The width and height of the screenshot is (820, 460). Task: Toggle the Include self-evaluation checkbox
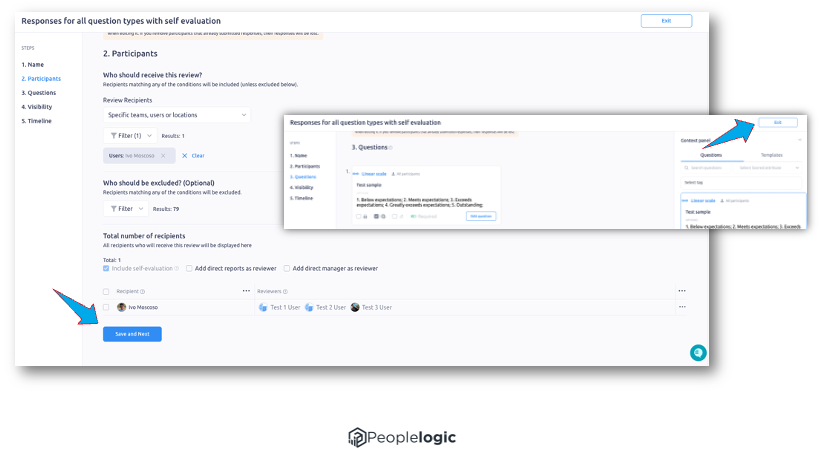107,268
